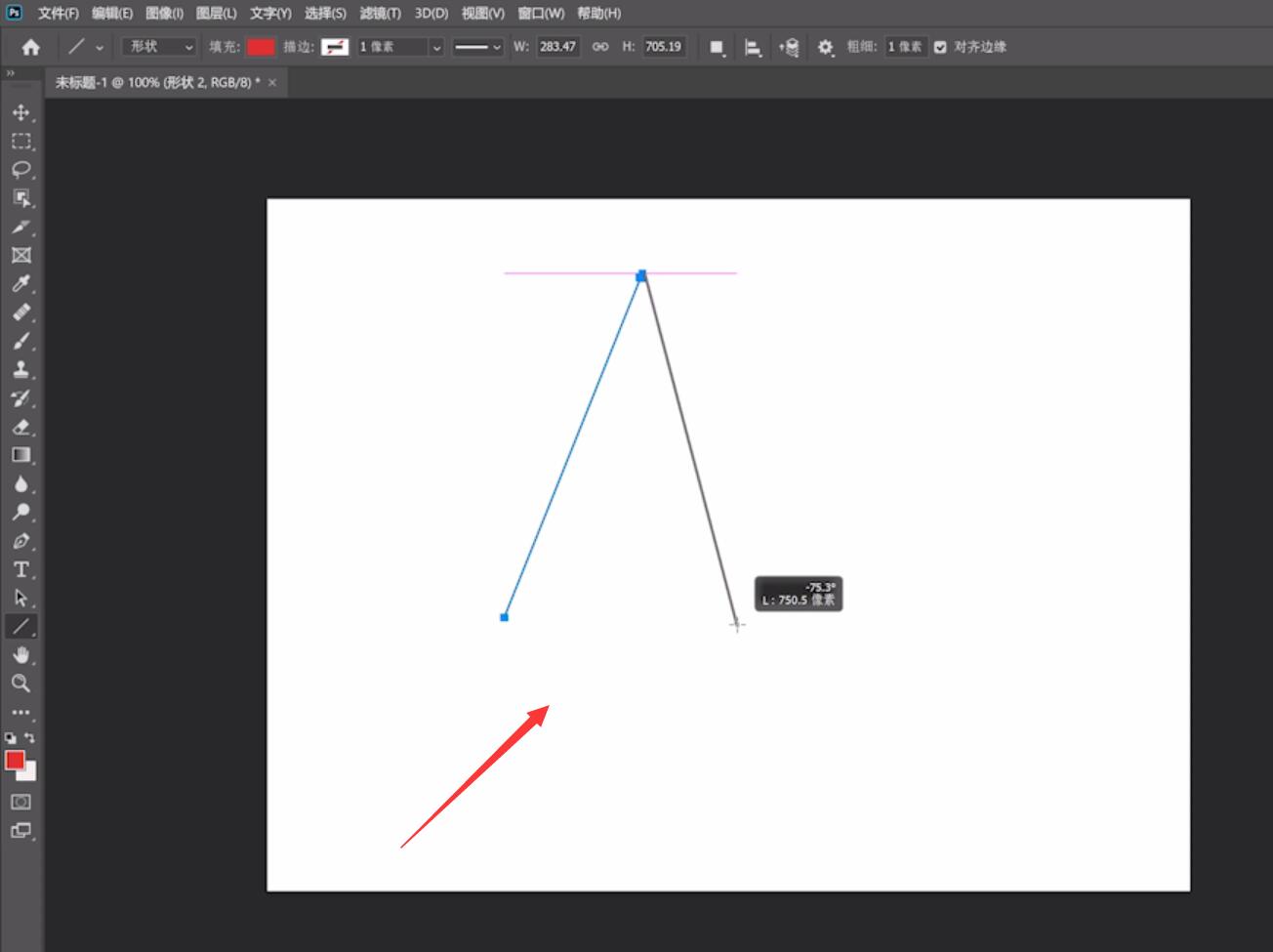1273x952 pixels.
Task: Click the 粗细 line weight field
Action: click(905, 47)
